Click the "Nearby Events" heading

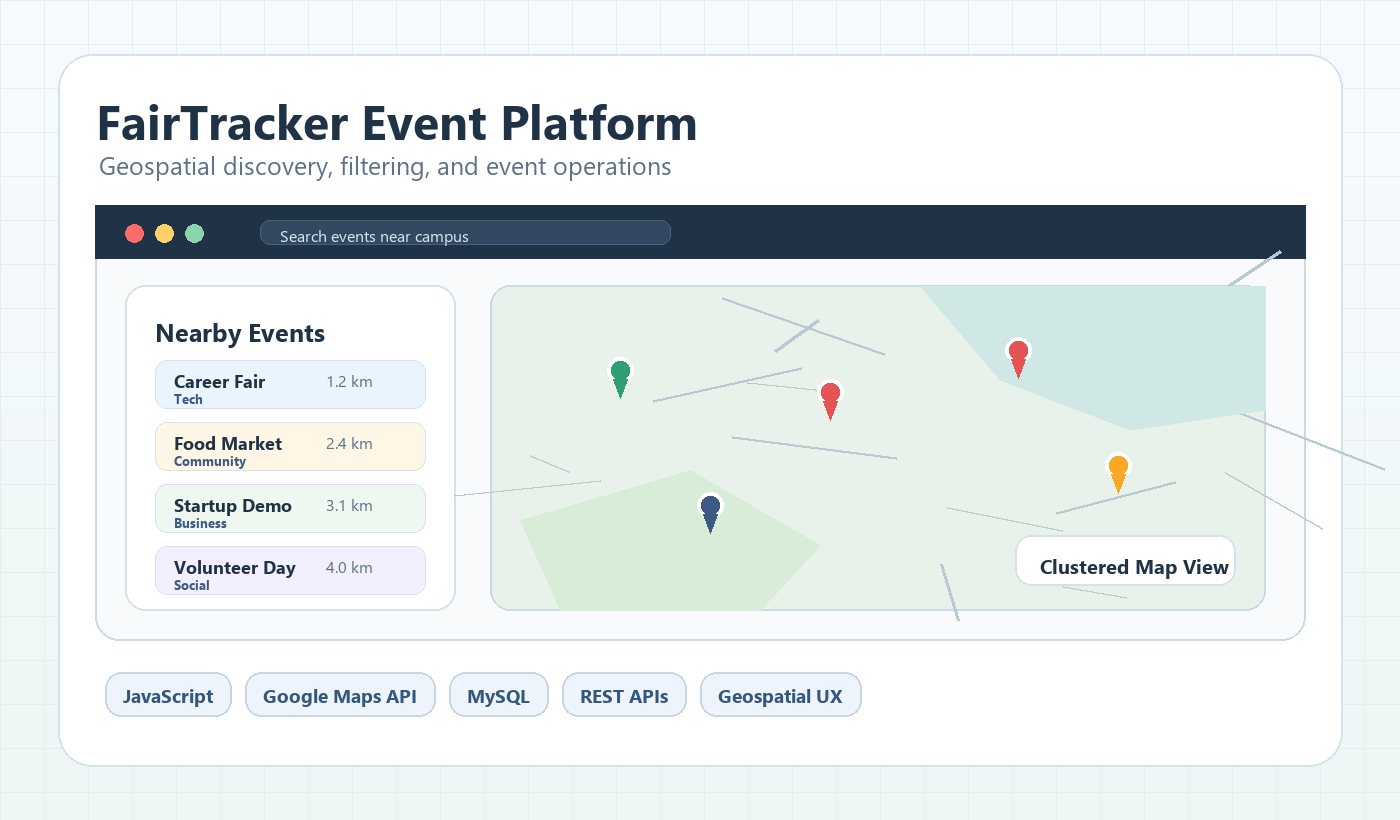coord(240,334)
